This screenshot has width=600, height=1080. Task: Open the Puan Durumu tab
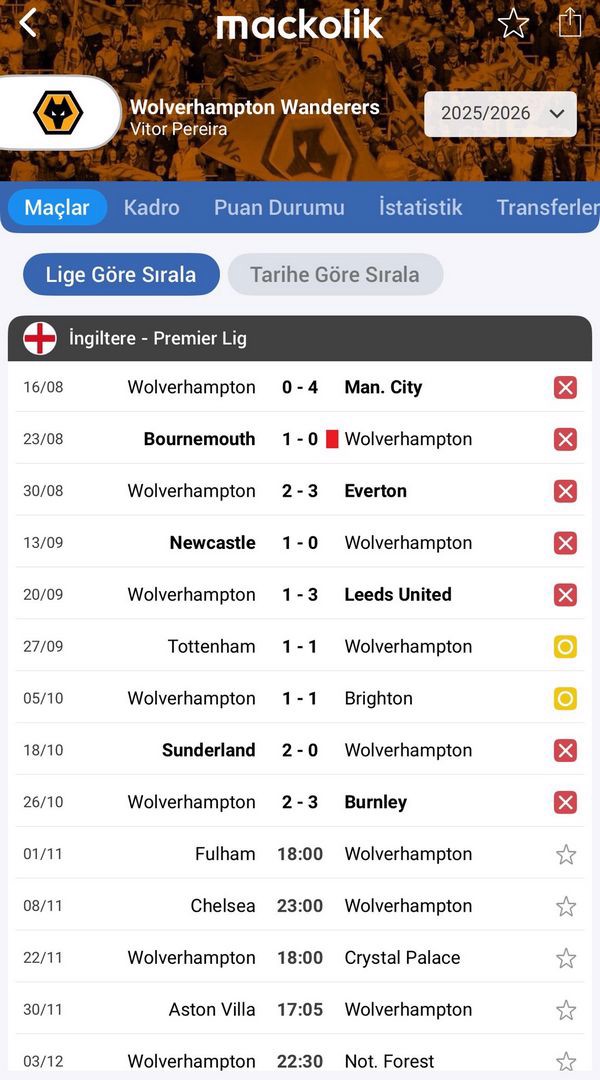point(279,207)
